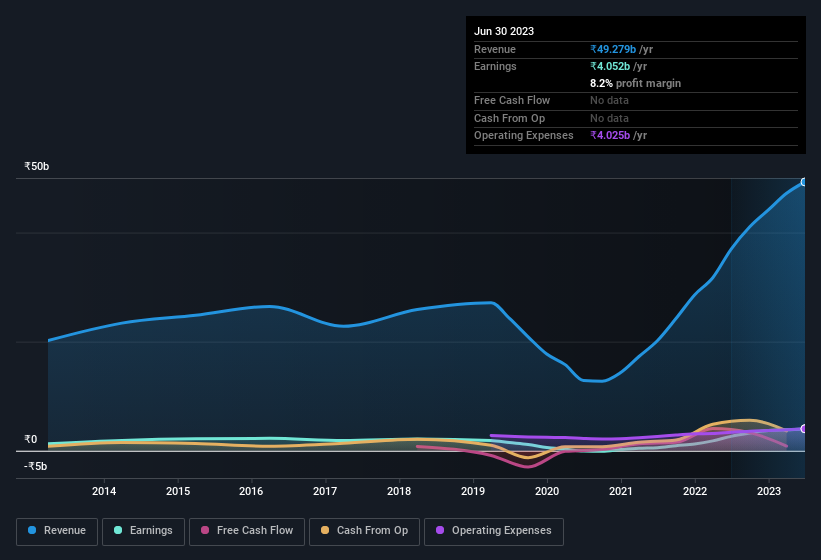Click the 2020 x-axis label

pyautogui.click(x=547, y=491)
